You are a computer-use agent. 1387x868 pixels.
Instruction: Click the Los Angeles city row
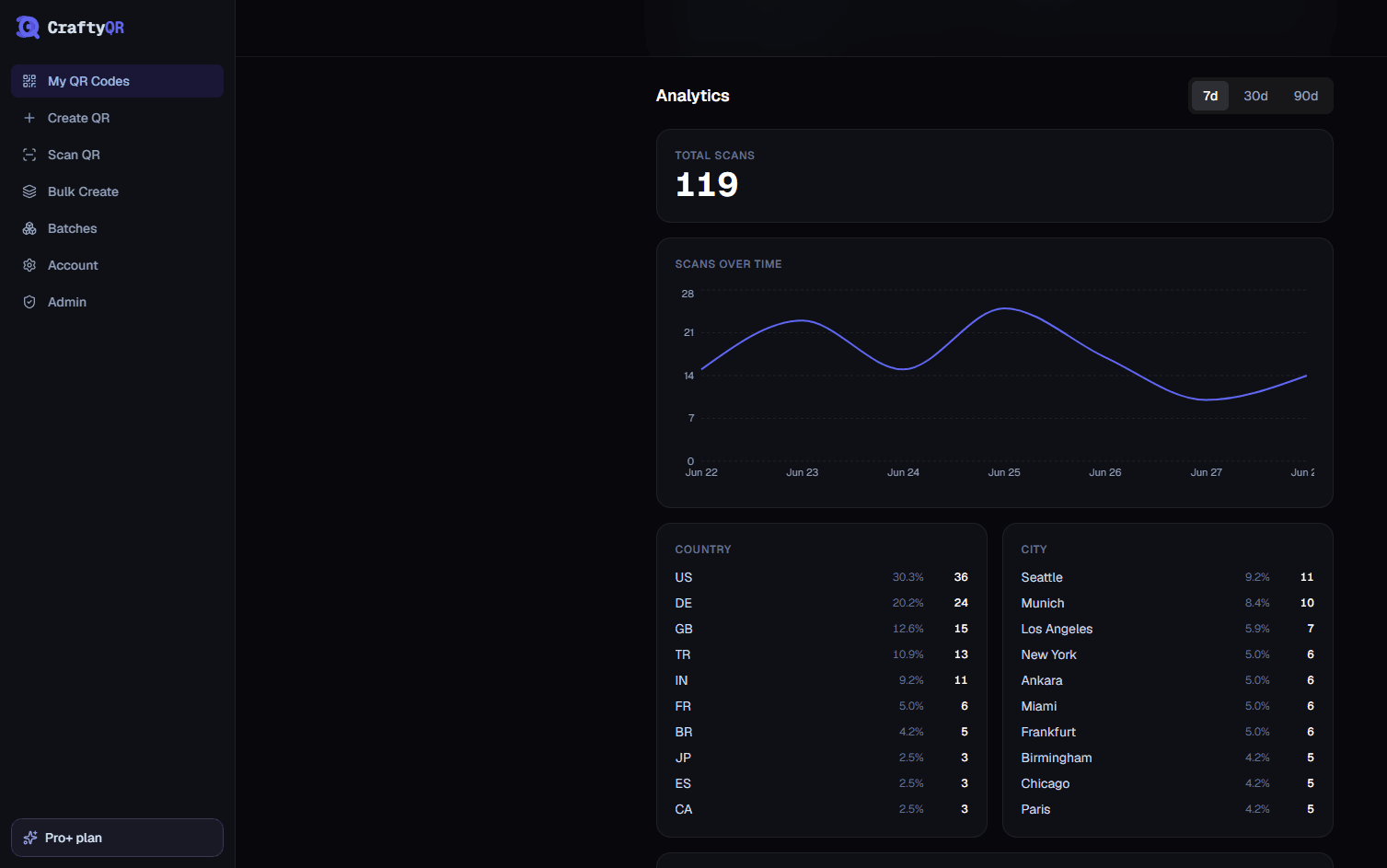1168,629
